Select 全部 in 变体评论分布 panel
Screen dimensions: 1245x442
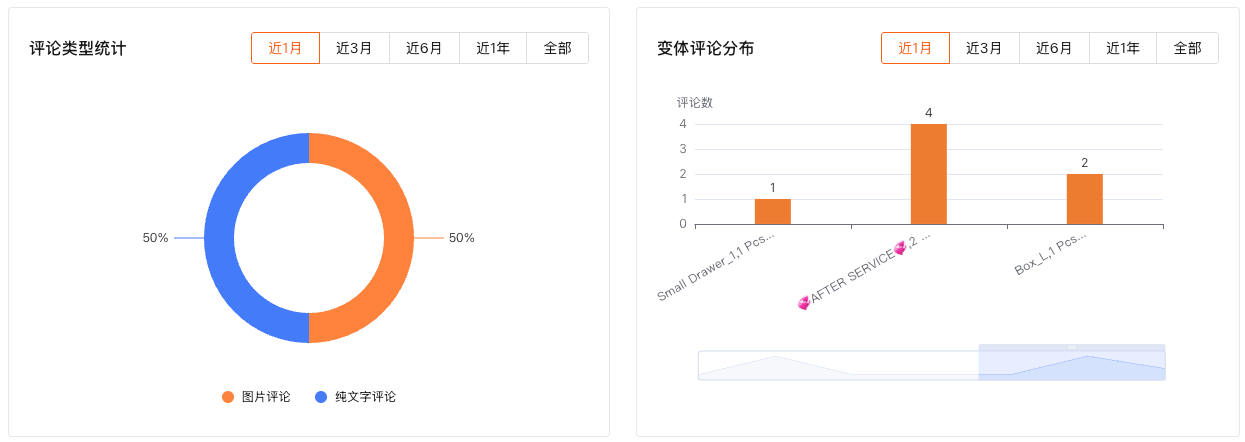click(1187, 48)
